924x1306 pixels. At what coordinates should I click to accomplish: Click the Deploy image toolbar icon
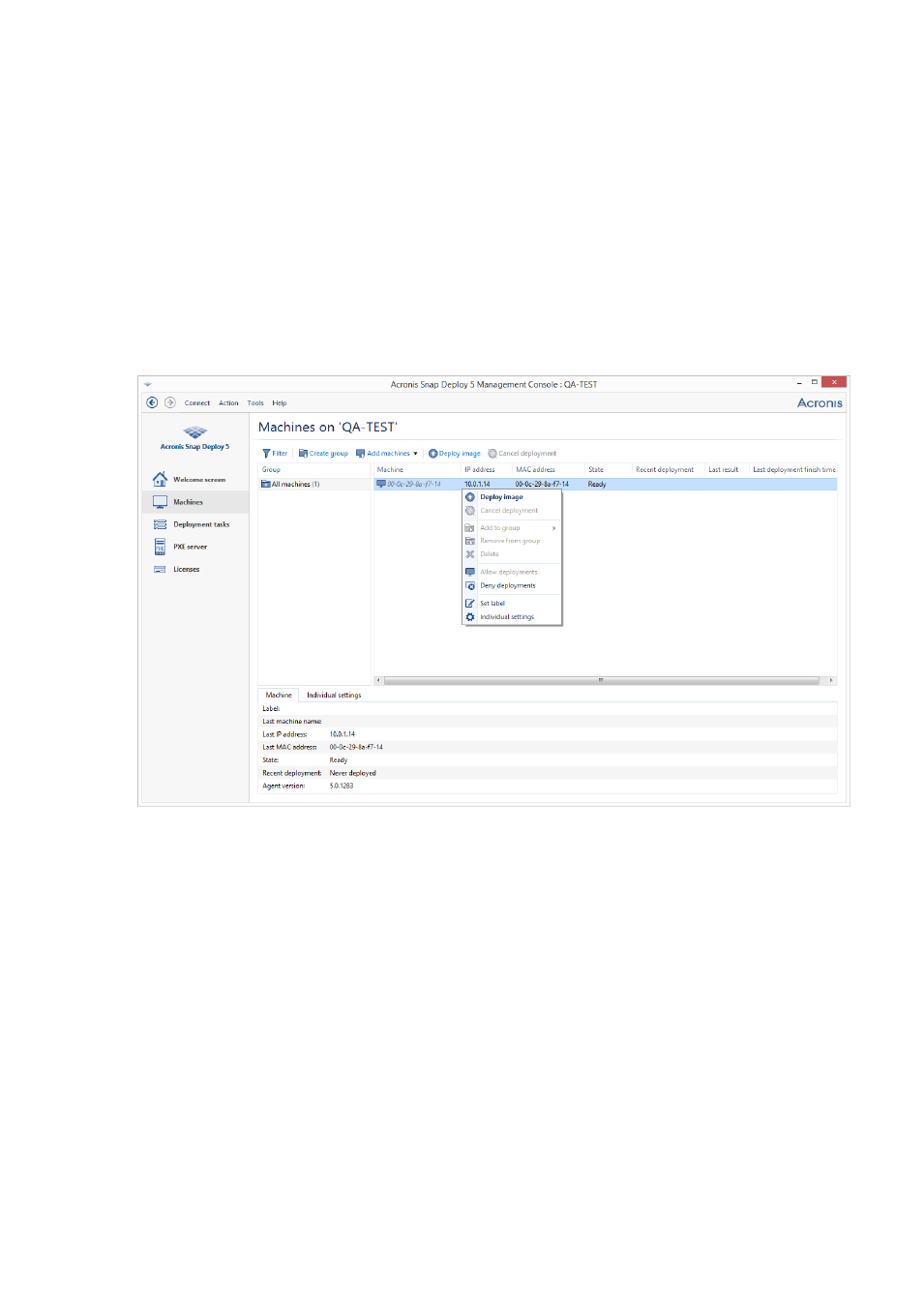pos(433,454)
